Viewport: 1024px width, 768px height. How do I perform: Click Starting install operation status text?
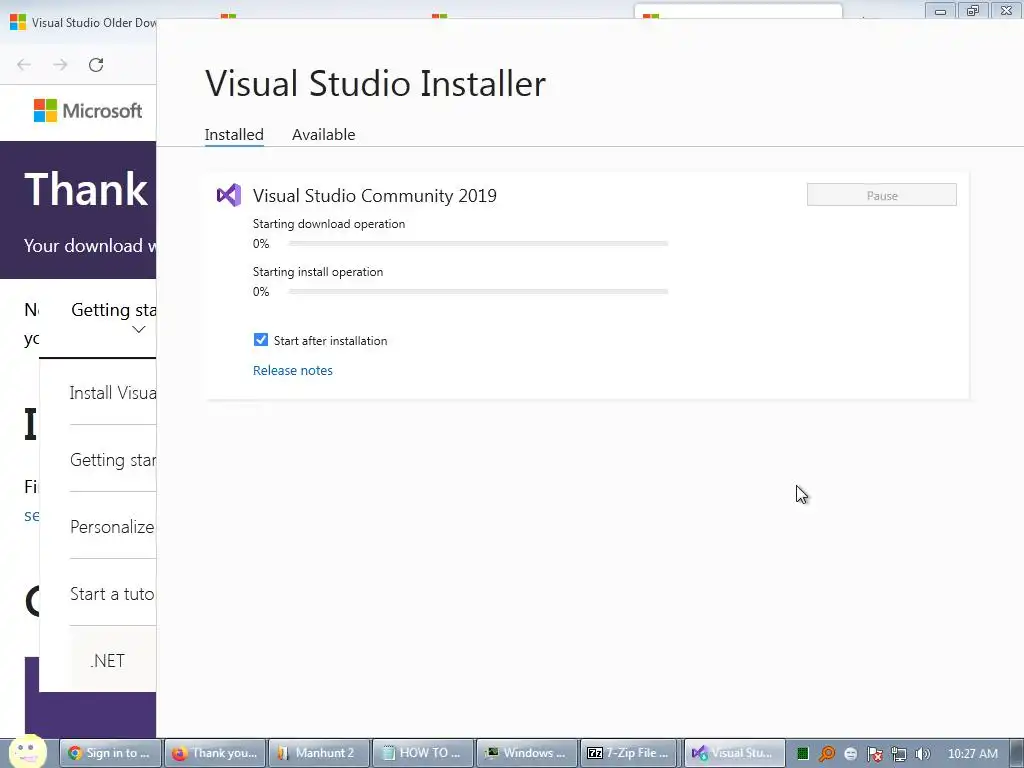pyautogui.click(x=318, y=272)
